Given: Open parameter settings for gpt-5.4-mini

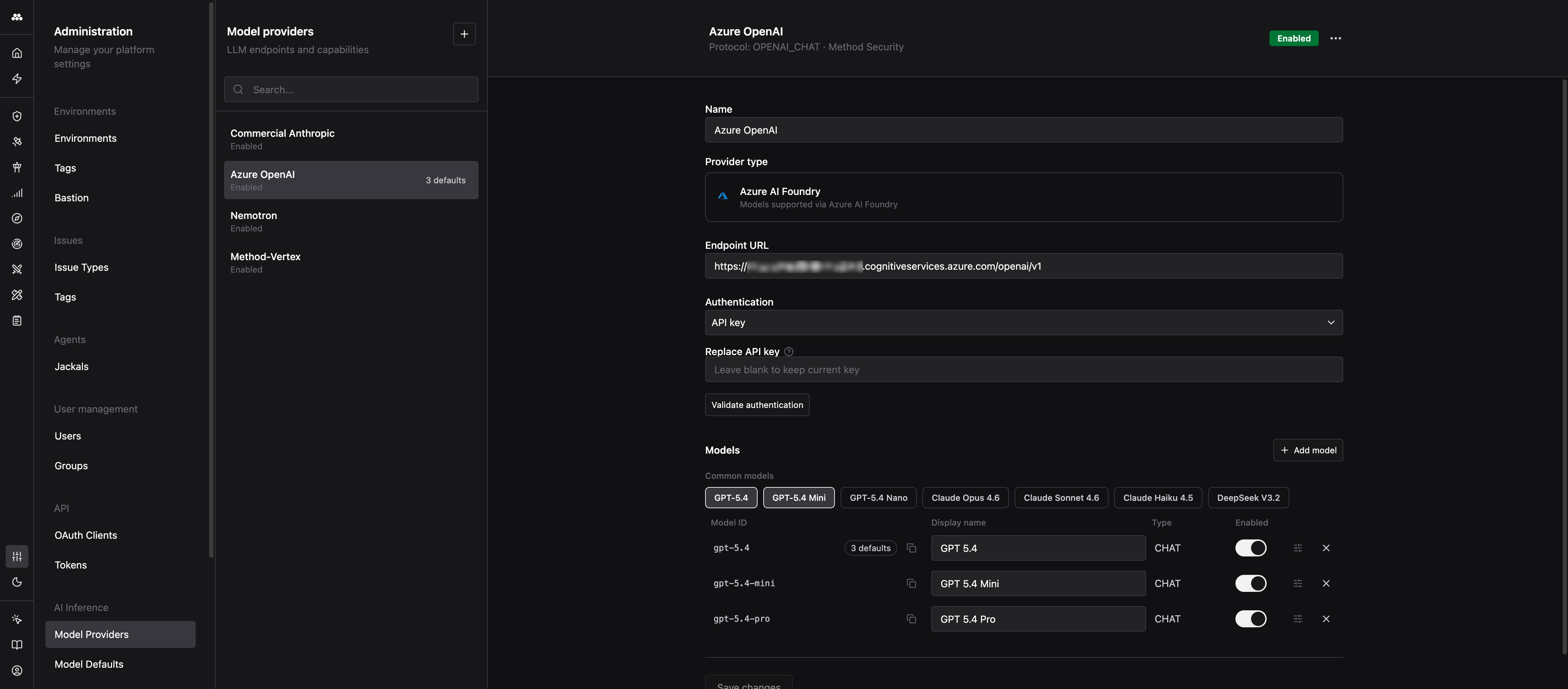Looking at the screenshot, I should click(x=1297, y=583).
